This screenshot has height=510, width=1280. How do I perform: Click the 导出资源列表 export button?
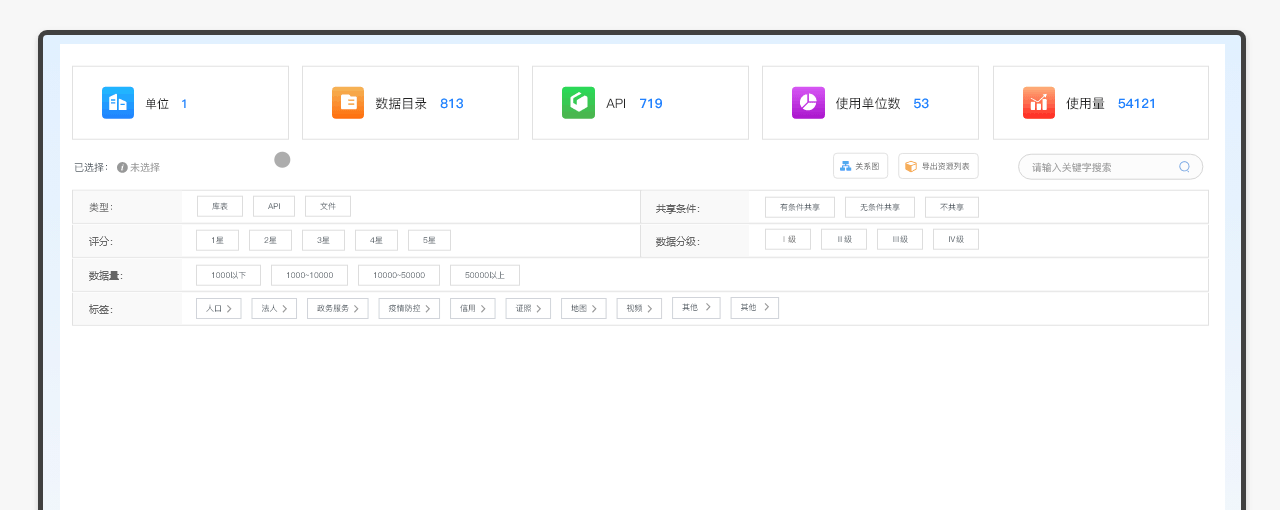938,166
